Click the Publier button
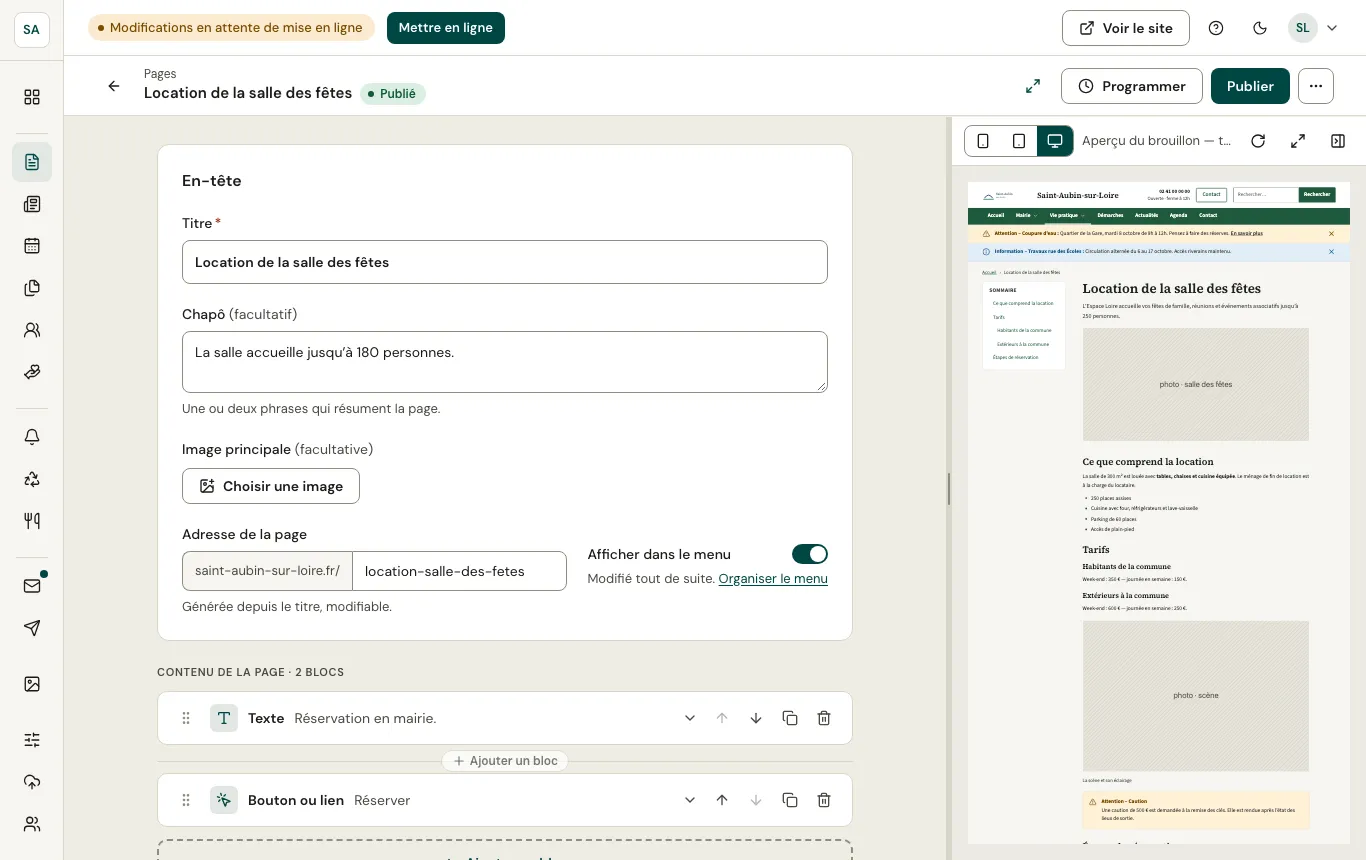1366x860 pixels. coord(1250,86)
